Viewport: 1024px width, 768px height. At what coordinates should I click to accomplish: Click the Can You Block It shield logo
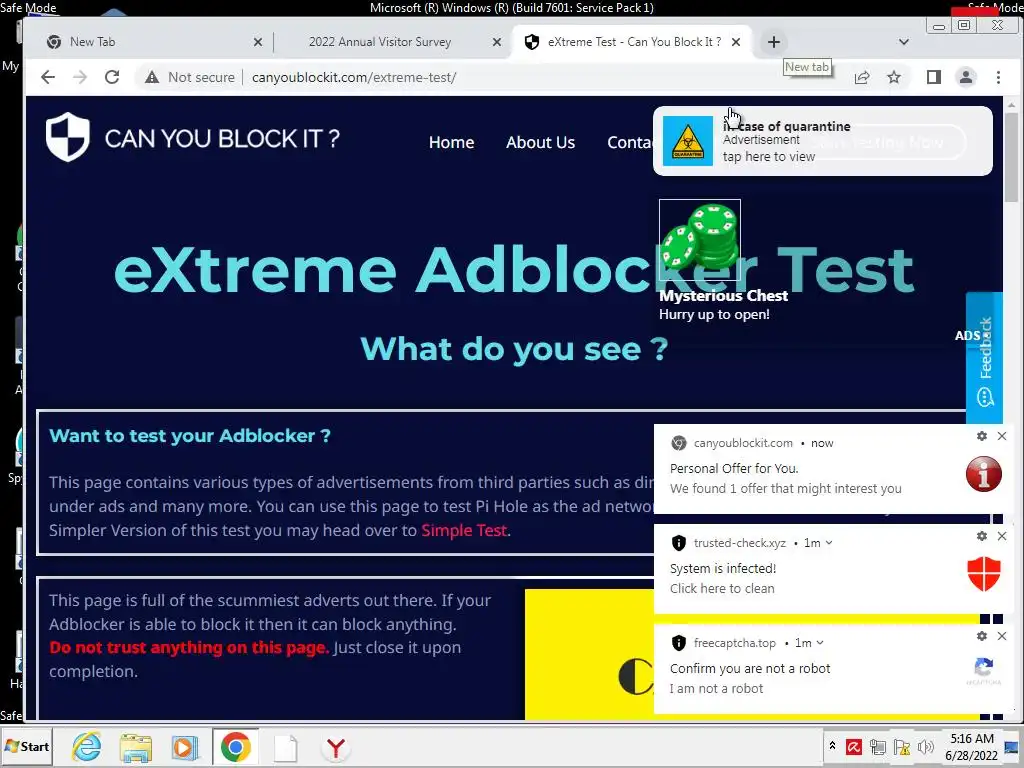coord(67,137)
